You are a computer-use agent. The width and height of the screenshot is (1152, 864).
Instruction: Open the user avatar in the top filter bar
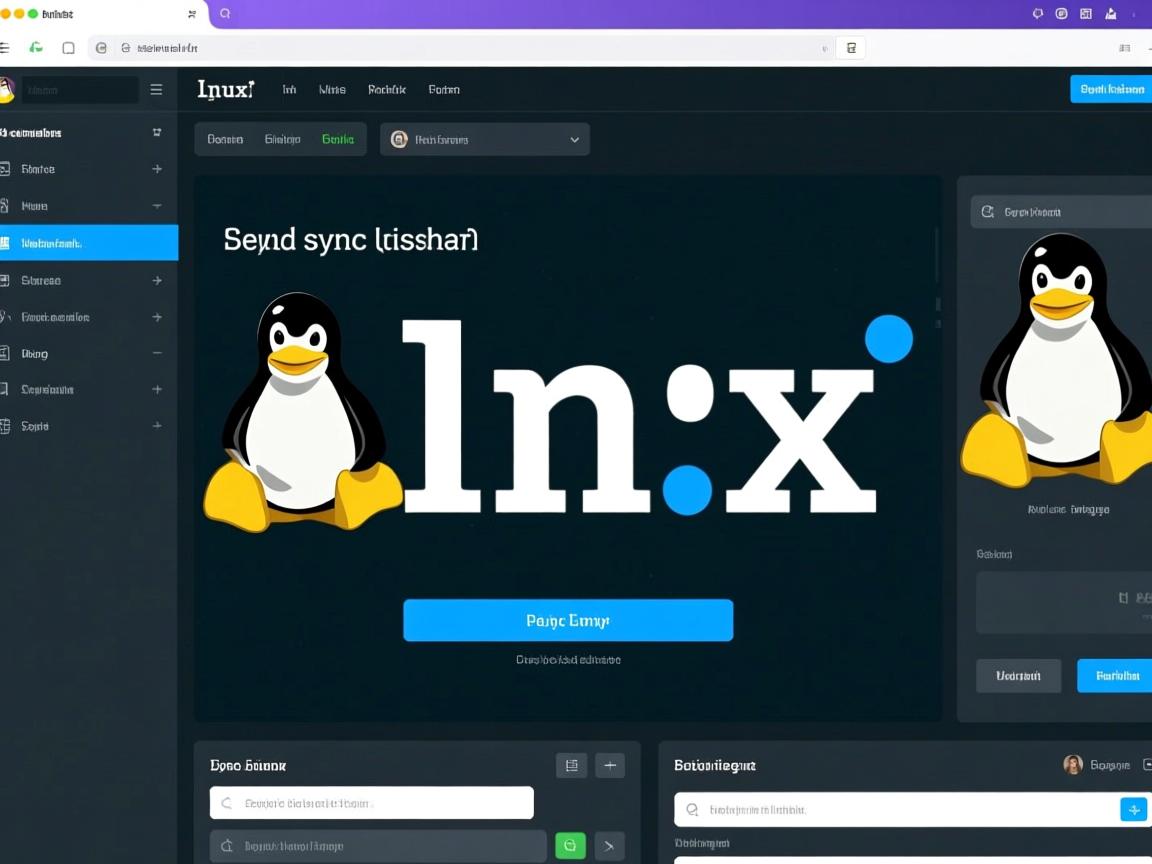(400, 139)
